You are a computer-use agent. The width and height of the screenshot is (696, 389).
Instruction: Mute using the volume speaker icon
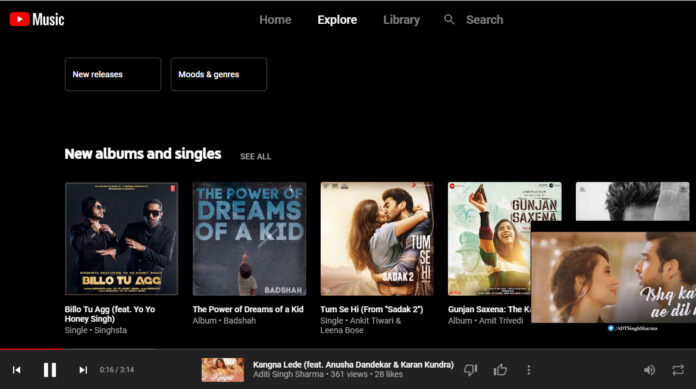649,370
